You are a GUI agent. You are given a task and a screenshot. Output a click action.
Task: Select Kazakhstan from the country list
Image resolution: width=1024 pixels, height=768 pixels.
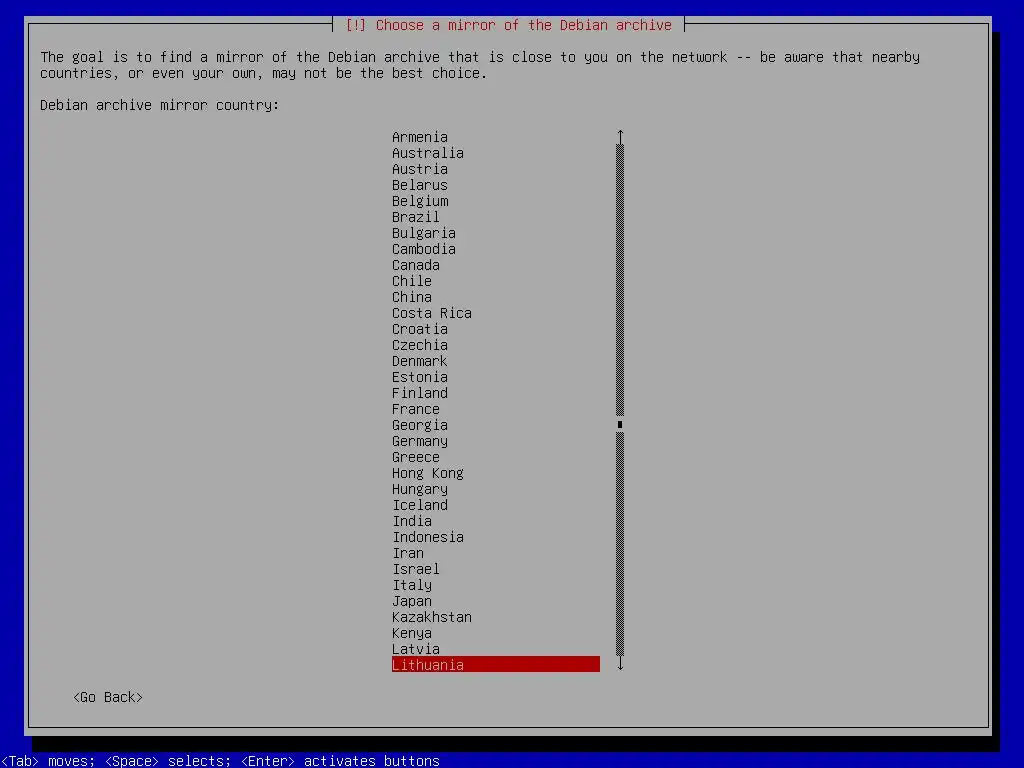coord(432,617)
